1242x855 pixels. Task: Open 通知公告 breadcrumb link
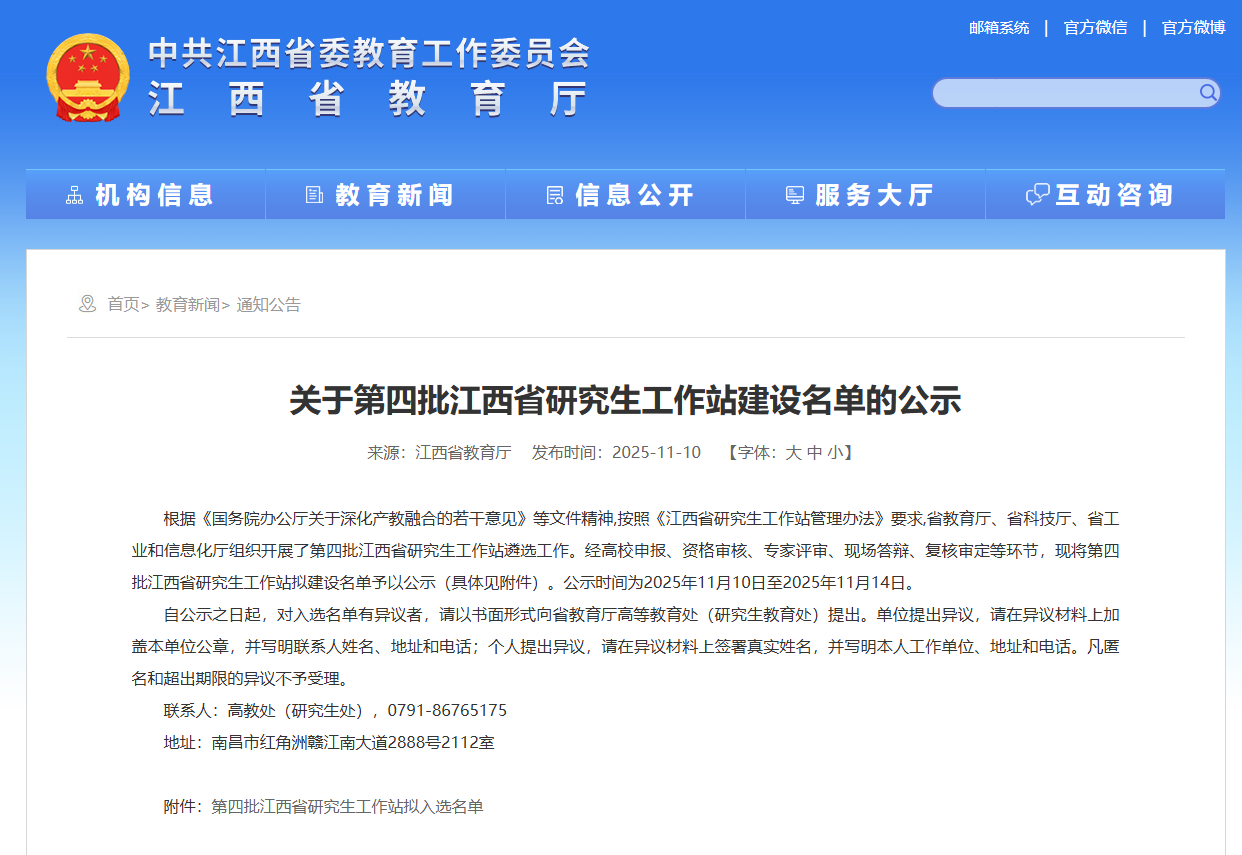pos(268,304)
